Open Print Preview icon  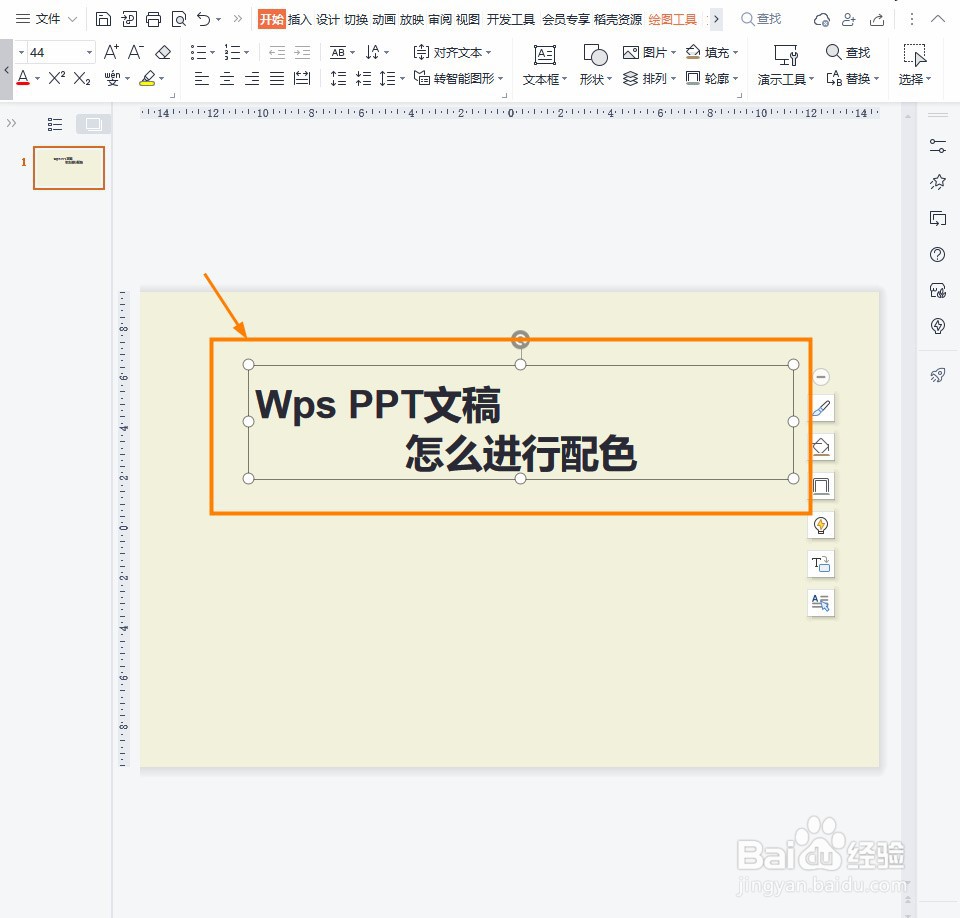click(x=179, y=20)
